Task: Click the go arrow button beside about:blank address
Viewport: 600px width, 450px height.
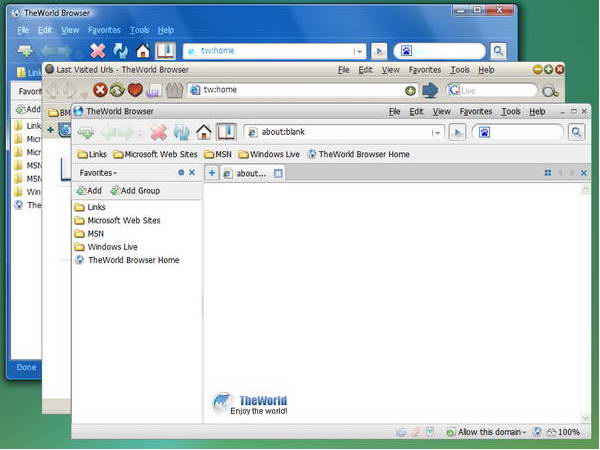Action: coord(457,133)
